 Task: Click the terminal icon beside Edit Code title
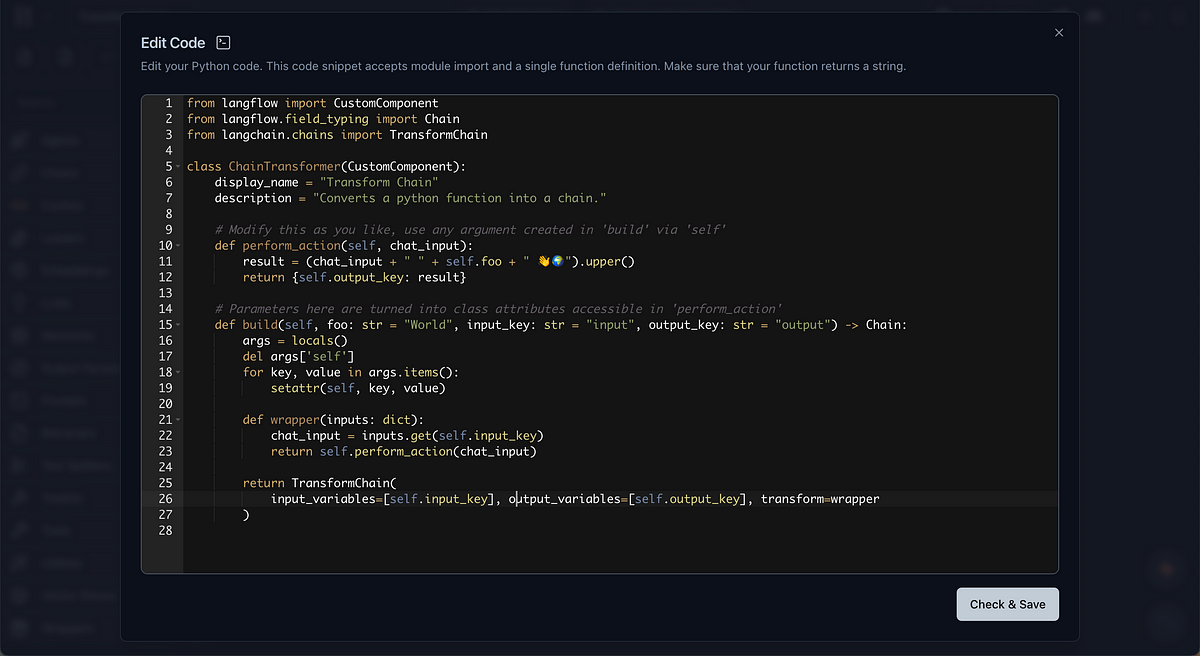point(224,43)
